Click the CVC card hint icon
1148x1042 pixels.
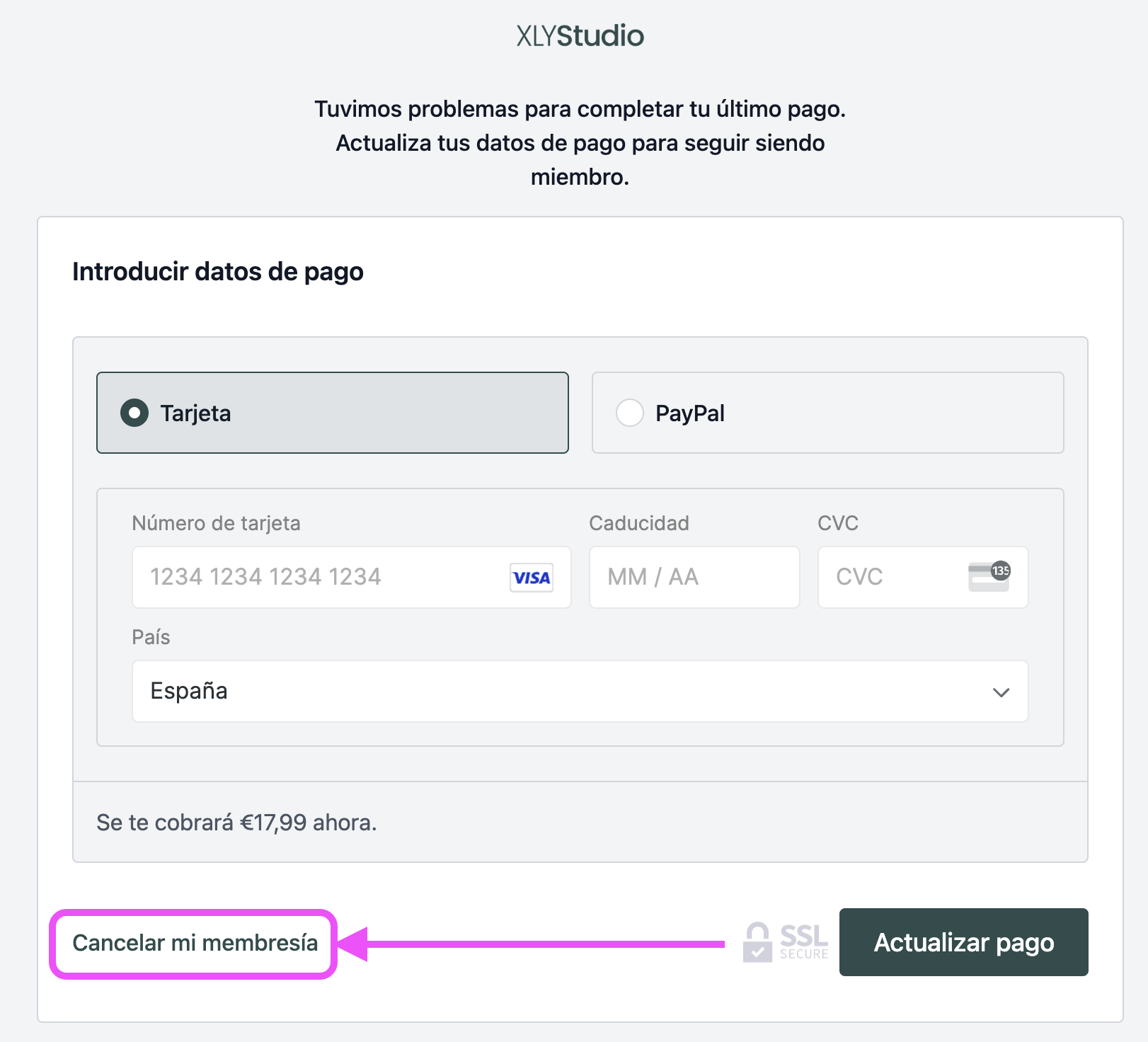(989, 576)
